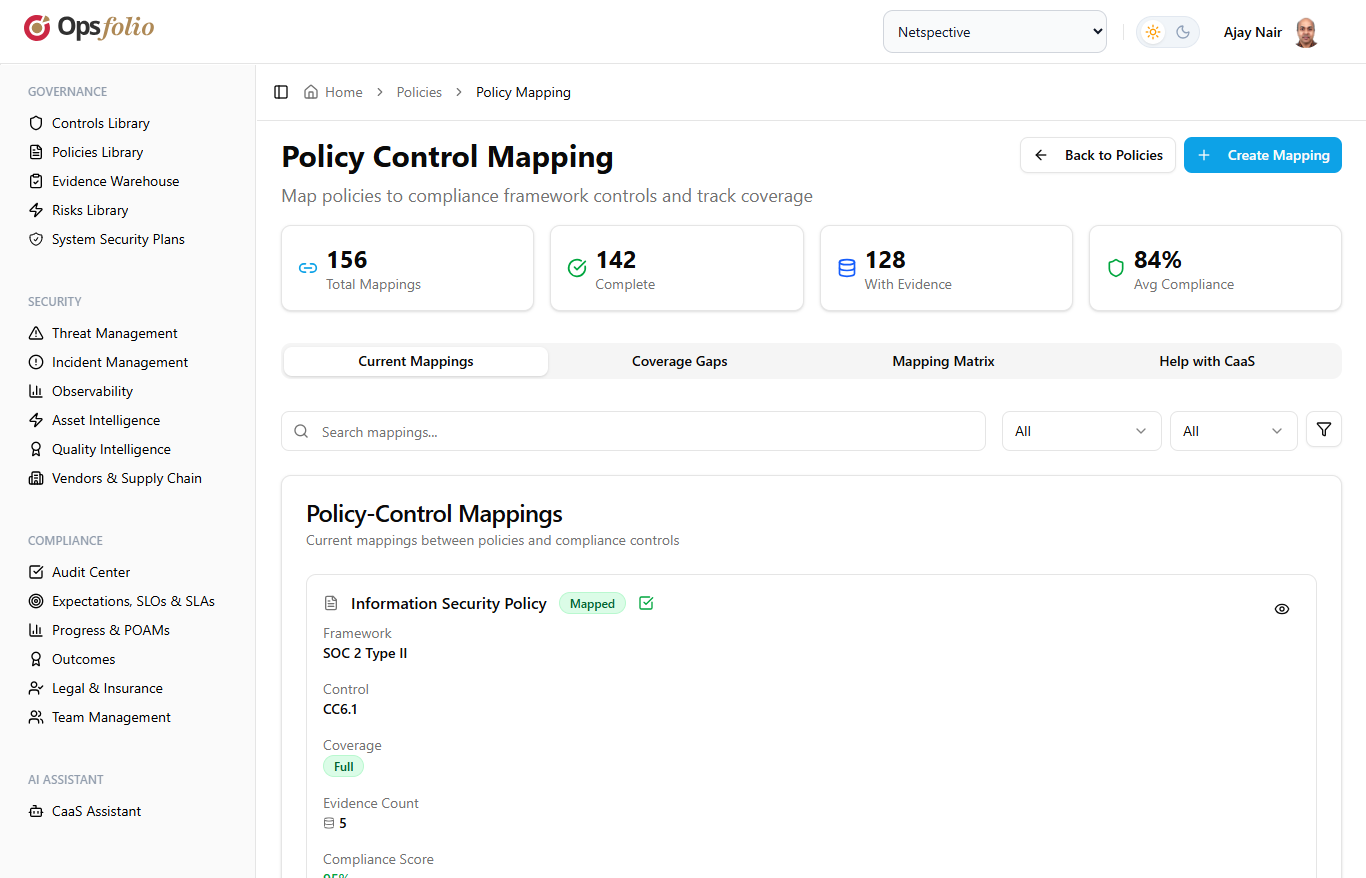The width and height of the screenshot is (1366, 878).
Task: Select the Vendors & Supply Chain icon
Action: pos(34,478)
